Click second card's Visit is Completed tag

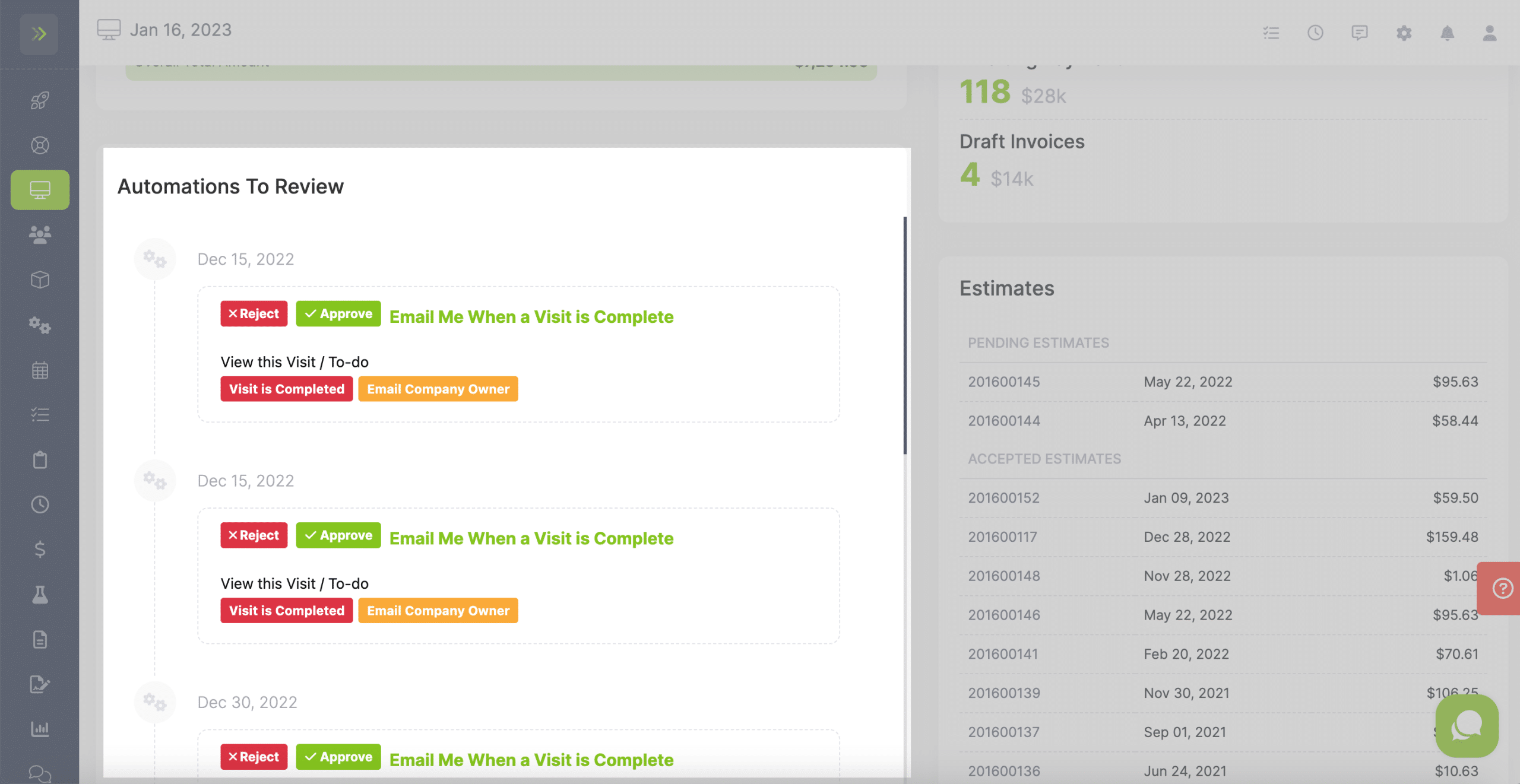pos(287,610)
